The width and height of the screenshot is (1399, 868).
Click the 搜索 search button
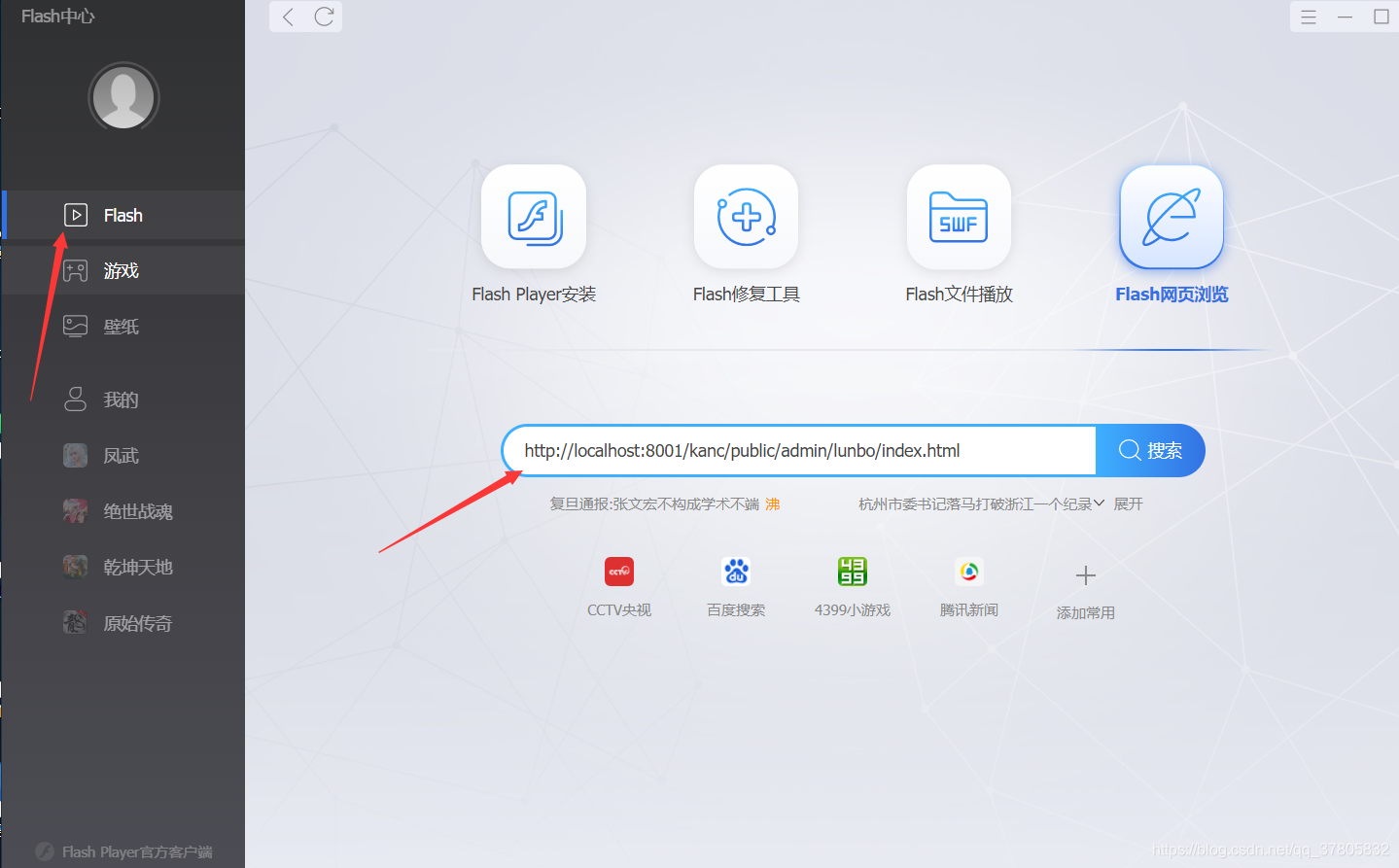[x=1150, y=450]
